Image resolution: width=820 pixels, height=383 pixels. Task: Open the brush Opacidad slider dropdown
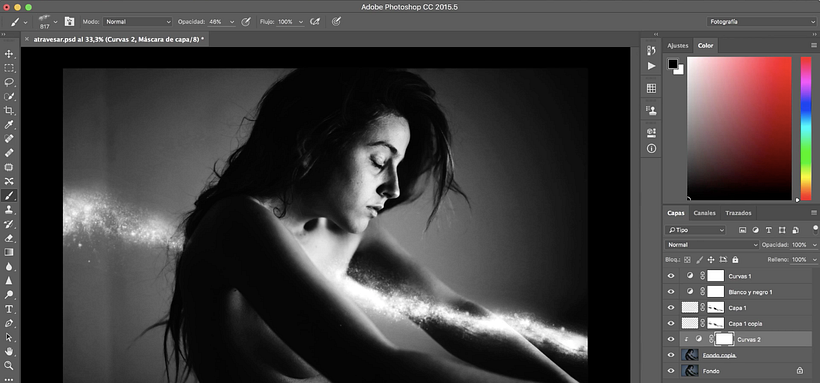coord(232,22)
